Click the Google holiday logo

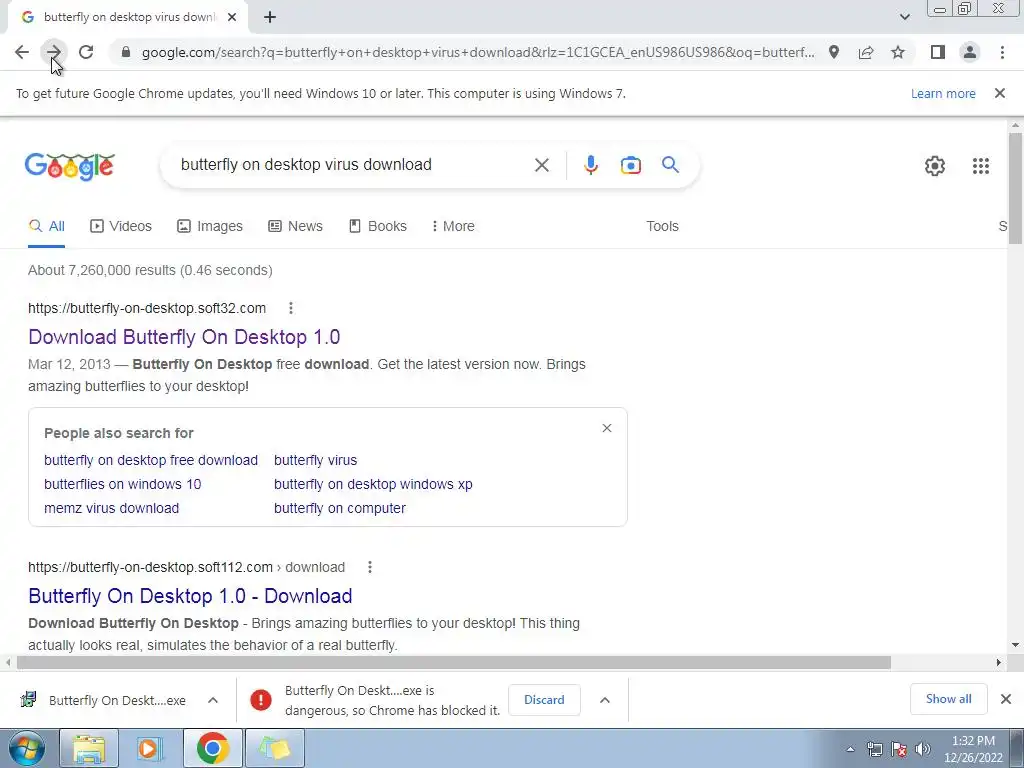coord(69,166)
